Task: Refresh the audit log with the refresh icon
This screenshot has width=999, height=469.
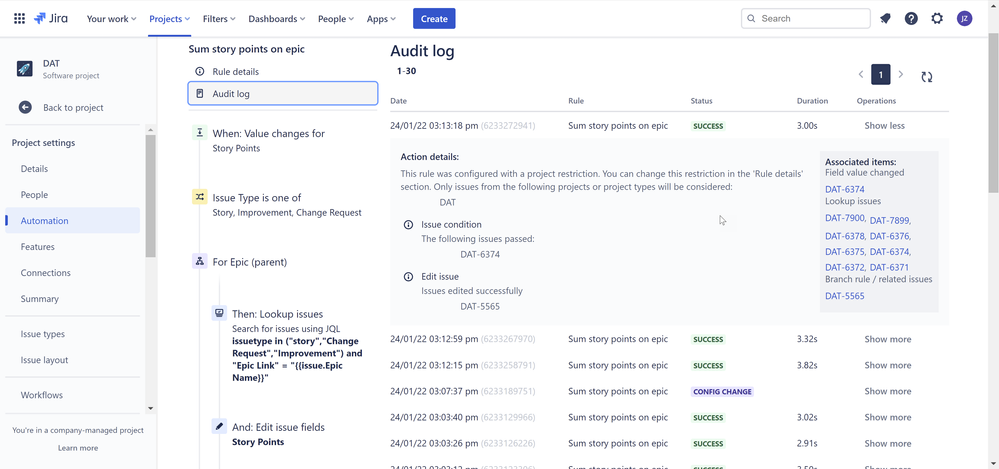Action: (926, 77)
